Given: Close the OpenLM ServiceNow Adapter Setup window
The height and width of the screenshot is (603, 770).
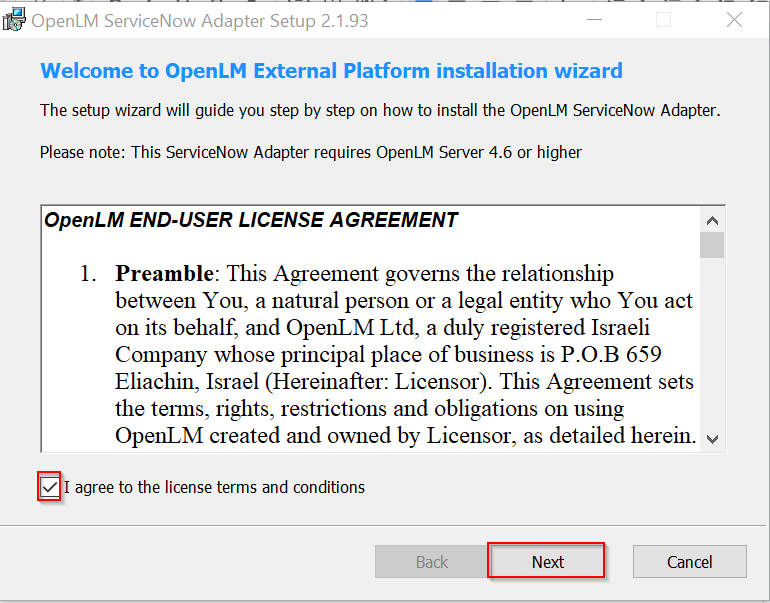Looking at the screenshot, I should point(733,20).
